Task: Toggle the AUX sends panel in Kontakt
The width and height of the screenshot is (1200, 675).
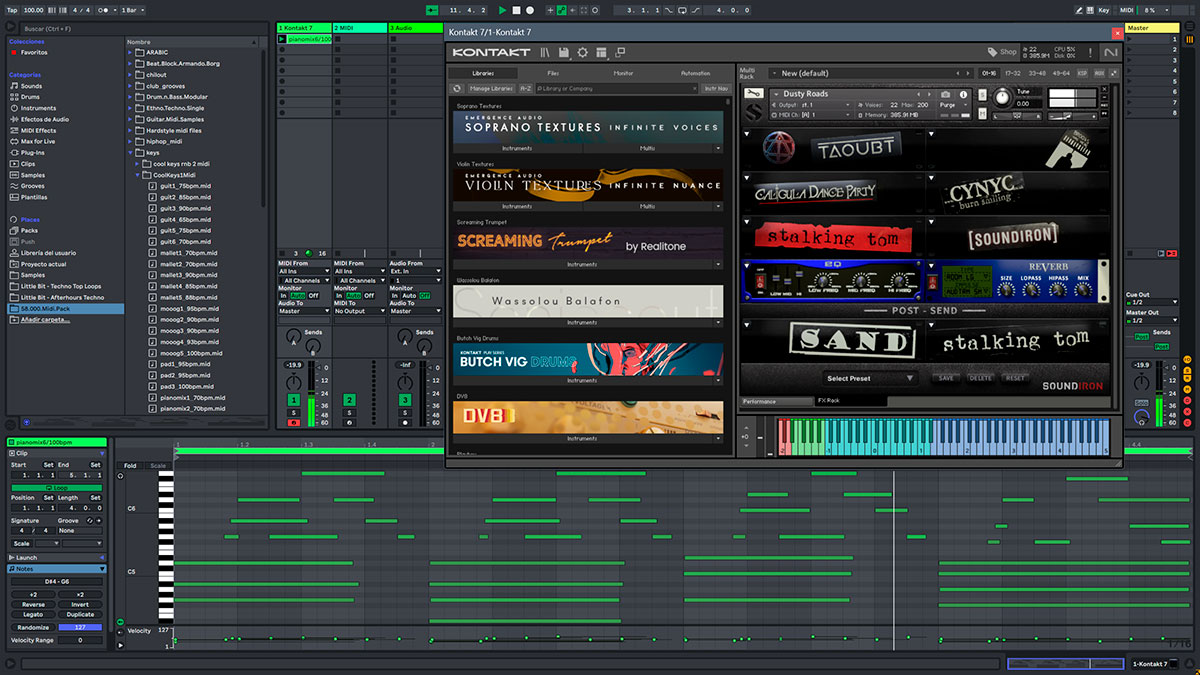Action: pyautogui.click(x=1099, y=73)
